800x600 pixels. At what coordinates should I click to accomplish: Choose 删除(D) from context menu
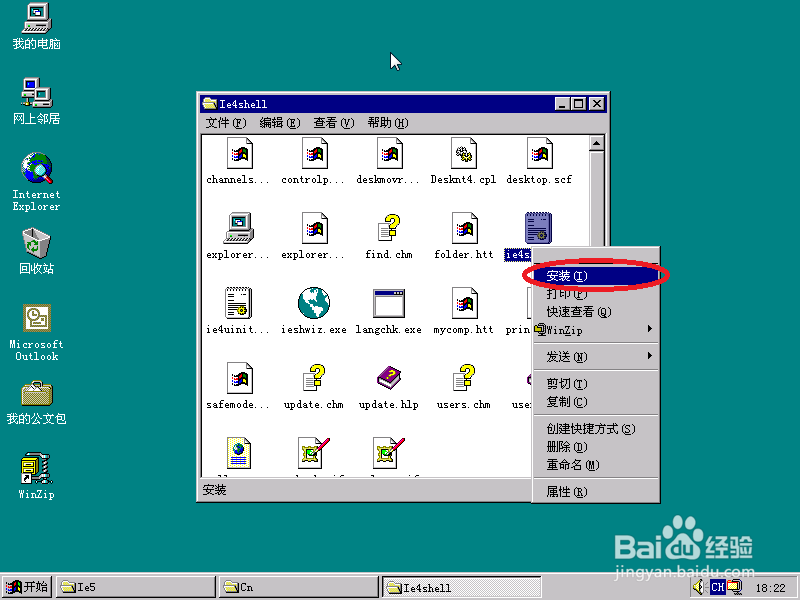pos(595,446)
